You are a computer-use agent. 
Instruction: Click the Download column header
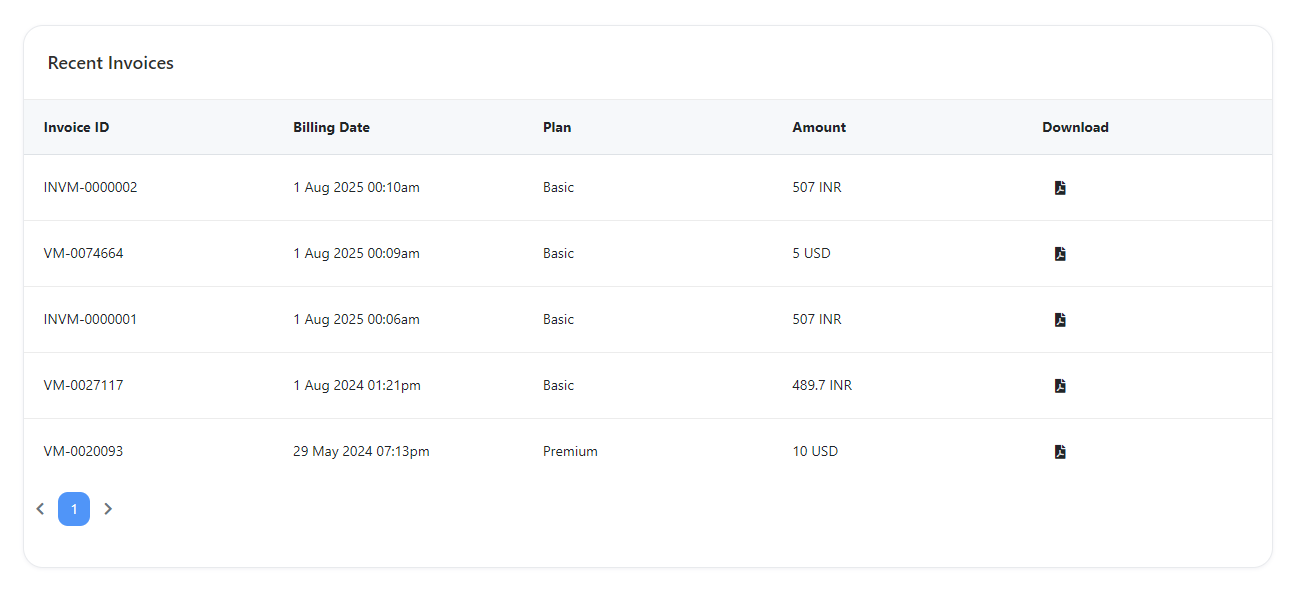[x=1075, y=128]
